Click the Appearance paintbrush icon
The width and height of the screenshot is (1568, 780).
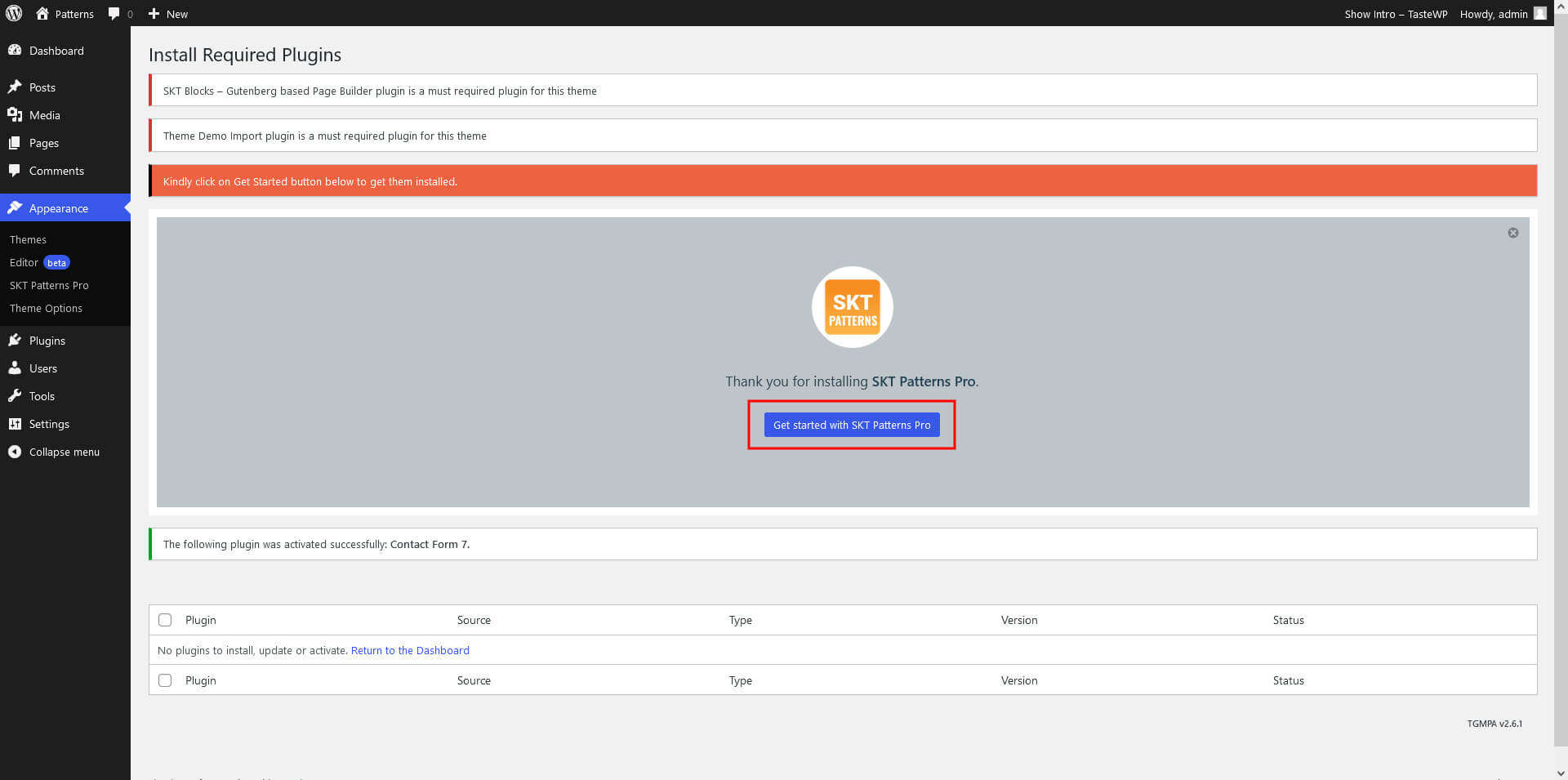(15, 207)
